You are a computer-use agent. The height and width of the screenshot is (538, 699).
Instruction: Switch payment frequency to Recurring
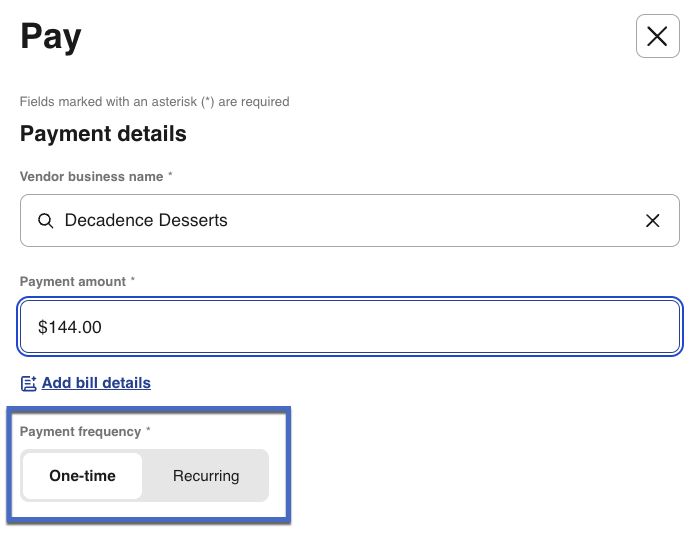coord(206,476)
